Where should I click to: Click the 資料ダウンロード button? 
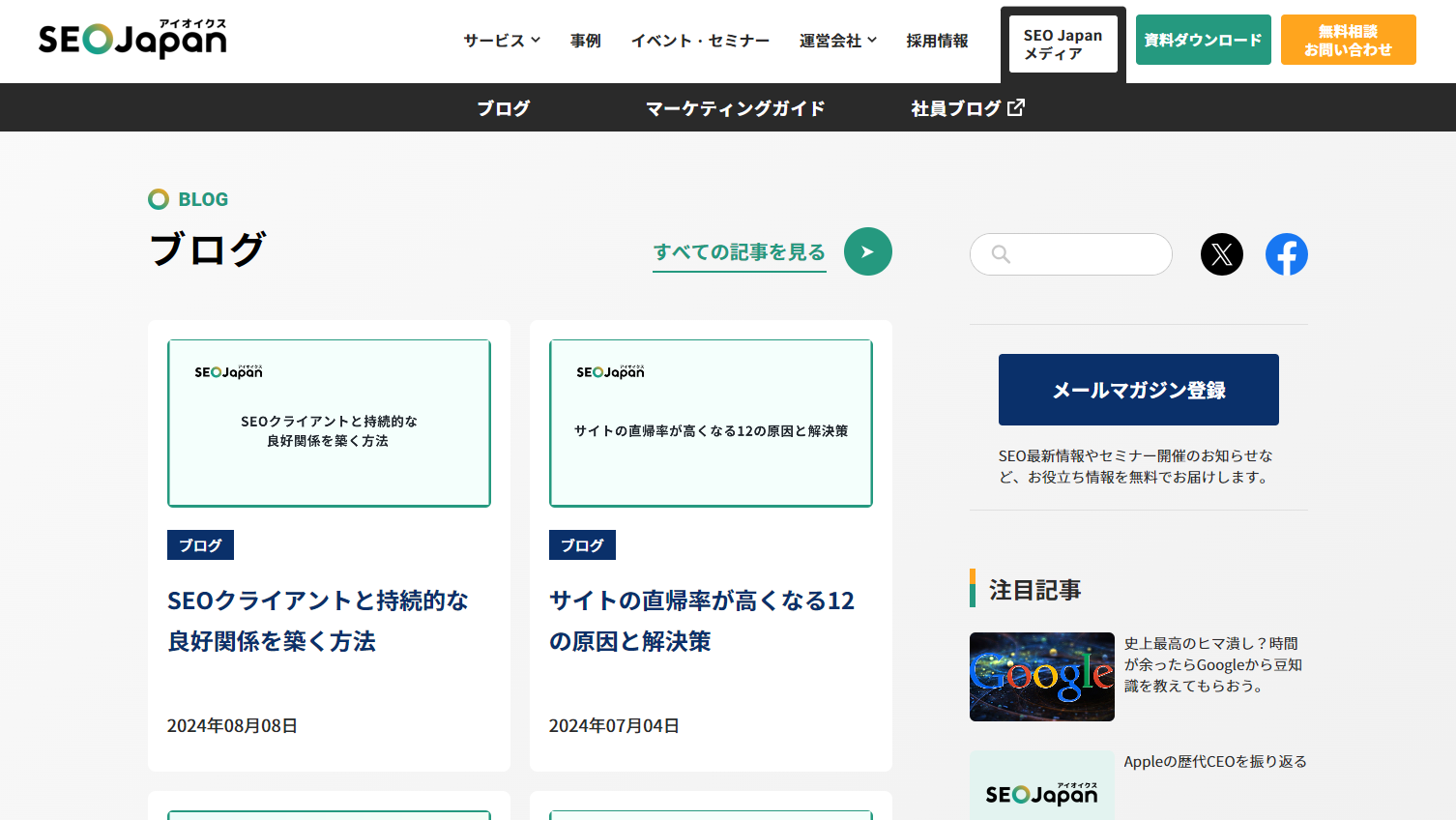(1204, 40)
